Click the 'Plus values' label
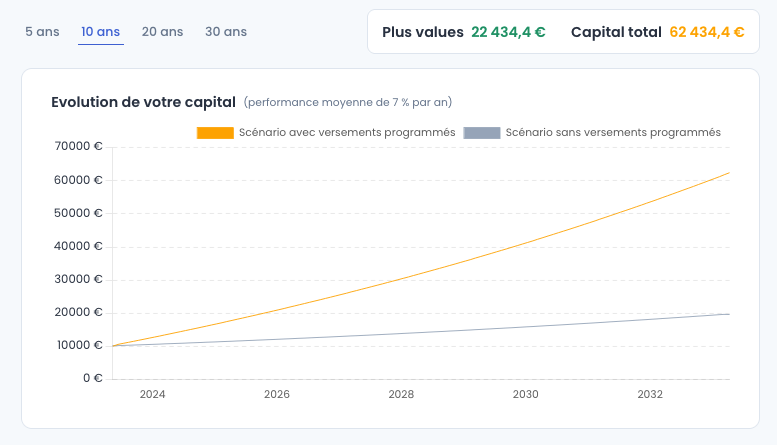 [423, 32]
